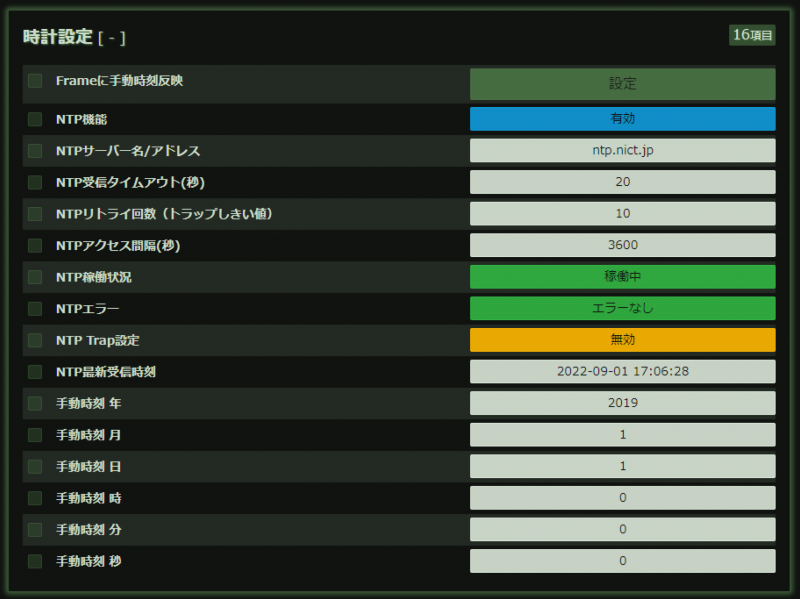Select the NTPアクセス間隔 field showing 3600

pyautogui.click(x=622, y=245)
